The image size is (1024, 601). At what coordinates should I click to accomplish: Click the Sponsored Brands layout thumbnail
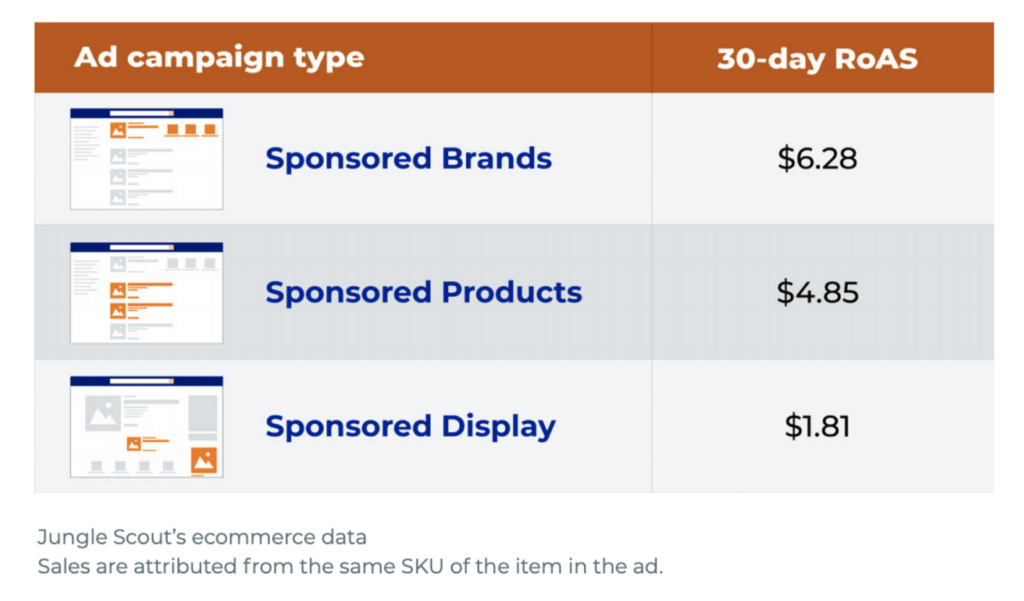click(146, 159)
